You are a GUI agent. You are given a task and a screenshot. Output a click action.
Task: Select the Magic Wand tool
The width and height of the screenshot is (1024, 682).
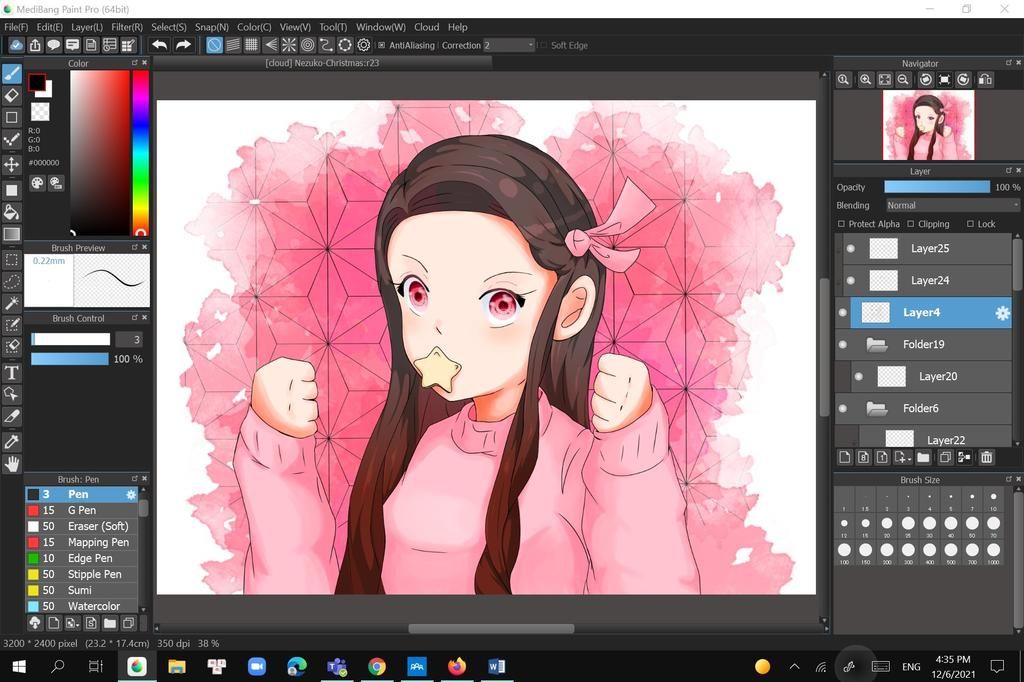(x=12, y=303)
